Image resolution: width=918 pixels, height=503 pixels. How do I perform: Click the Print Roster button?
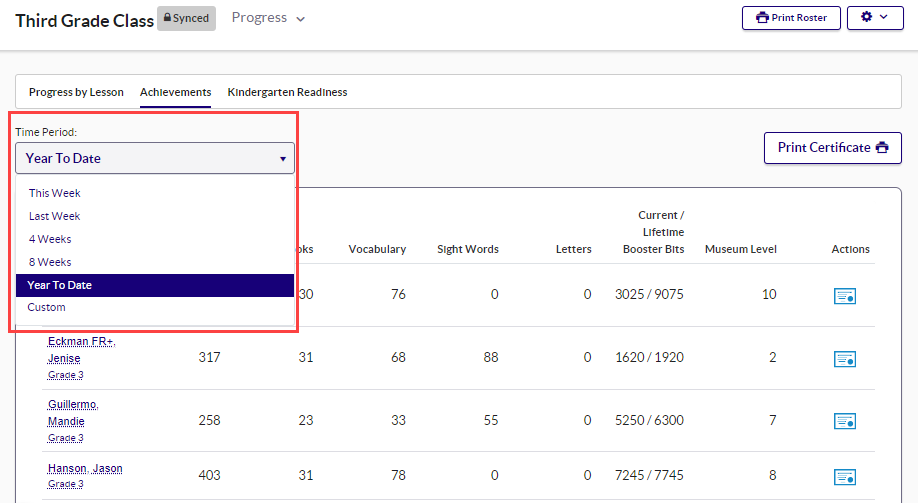(x=791, y=18)
